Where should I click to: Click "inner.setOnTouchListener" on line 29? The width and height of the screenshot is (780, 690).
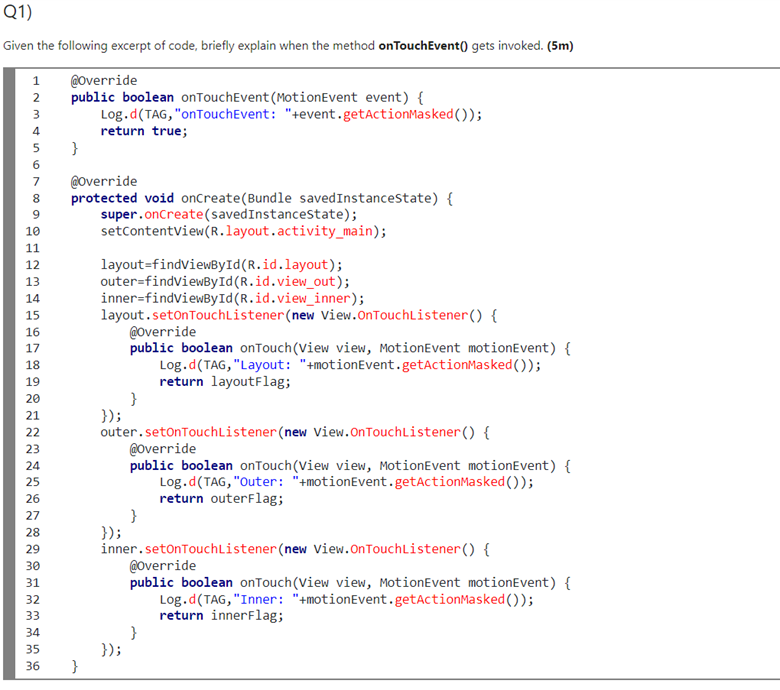click(189, 549)
